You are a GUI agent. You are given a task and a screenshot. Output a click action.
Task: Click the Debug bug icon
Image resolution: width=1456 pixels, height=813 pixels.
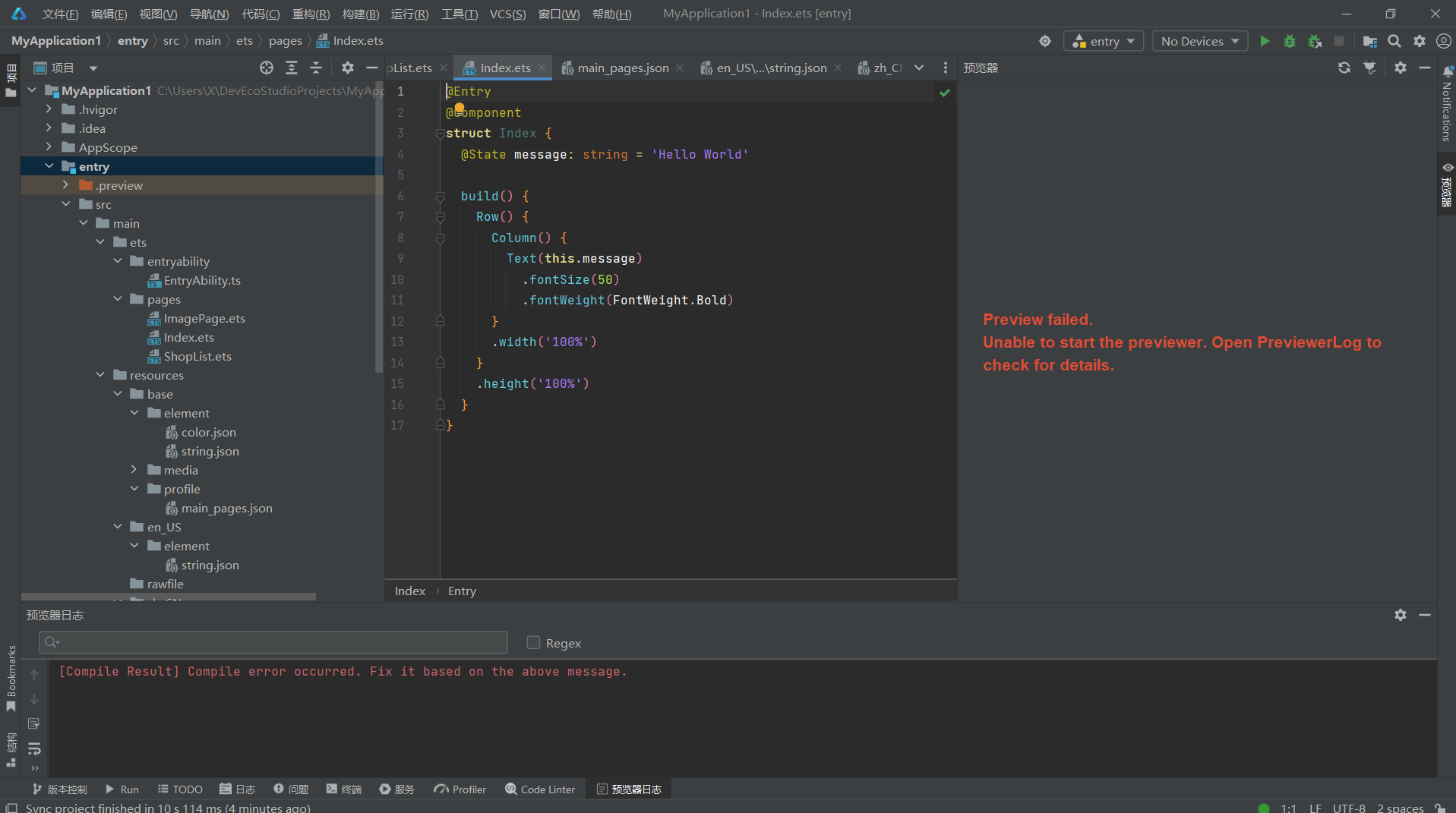pyautogui.click(x=1289, y=41)
